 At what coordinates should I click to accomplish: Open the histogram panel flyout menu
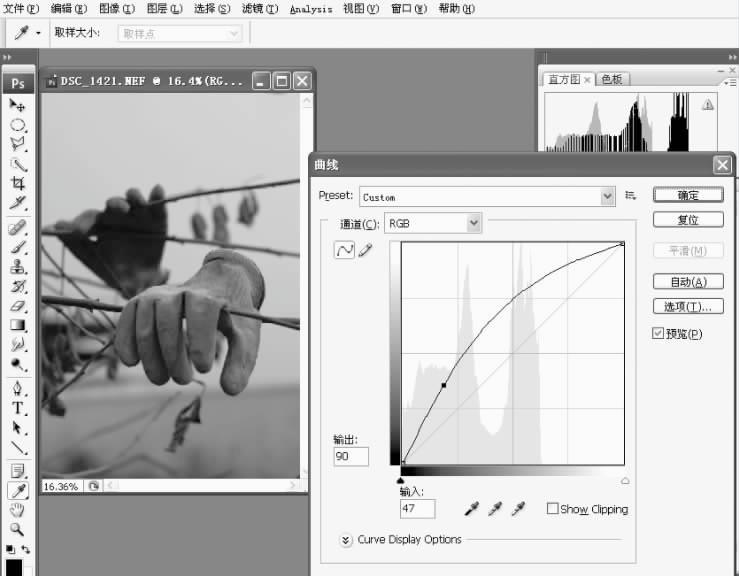coord(730,82)
